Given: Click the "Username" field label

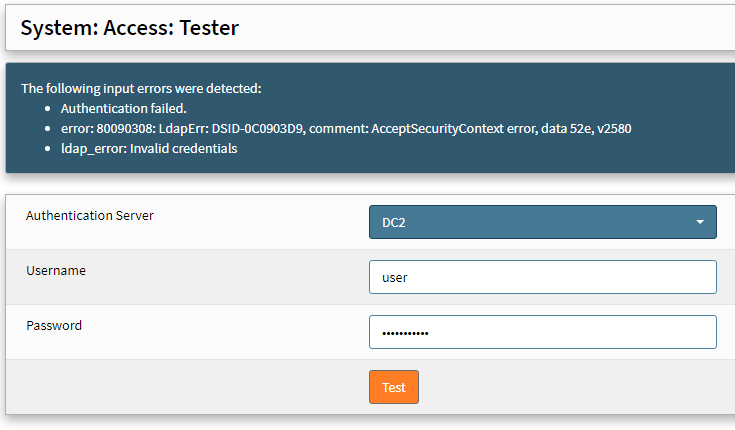Looking at the screenshot, I should [x=56, y=270].
